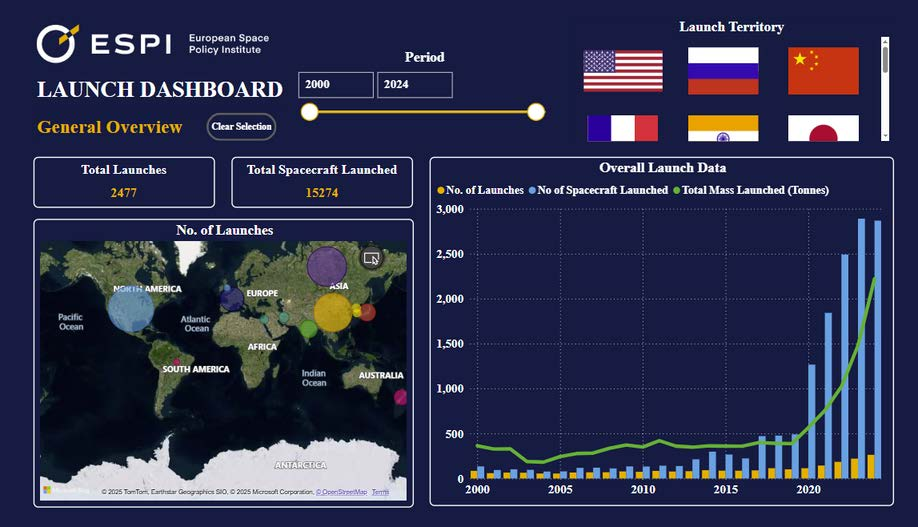Open the Terms link on map
The height and width of the screenshot is (527, 918).
[380, 492]
